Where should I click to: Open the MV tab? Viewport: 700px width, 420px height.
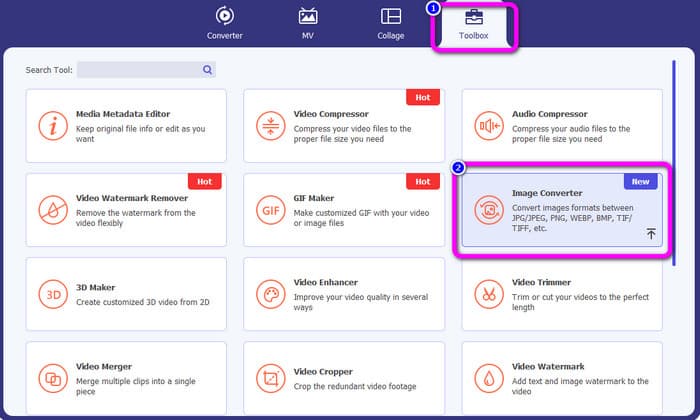click(x=308, y=24)
